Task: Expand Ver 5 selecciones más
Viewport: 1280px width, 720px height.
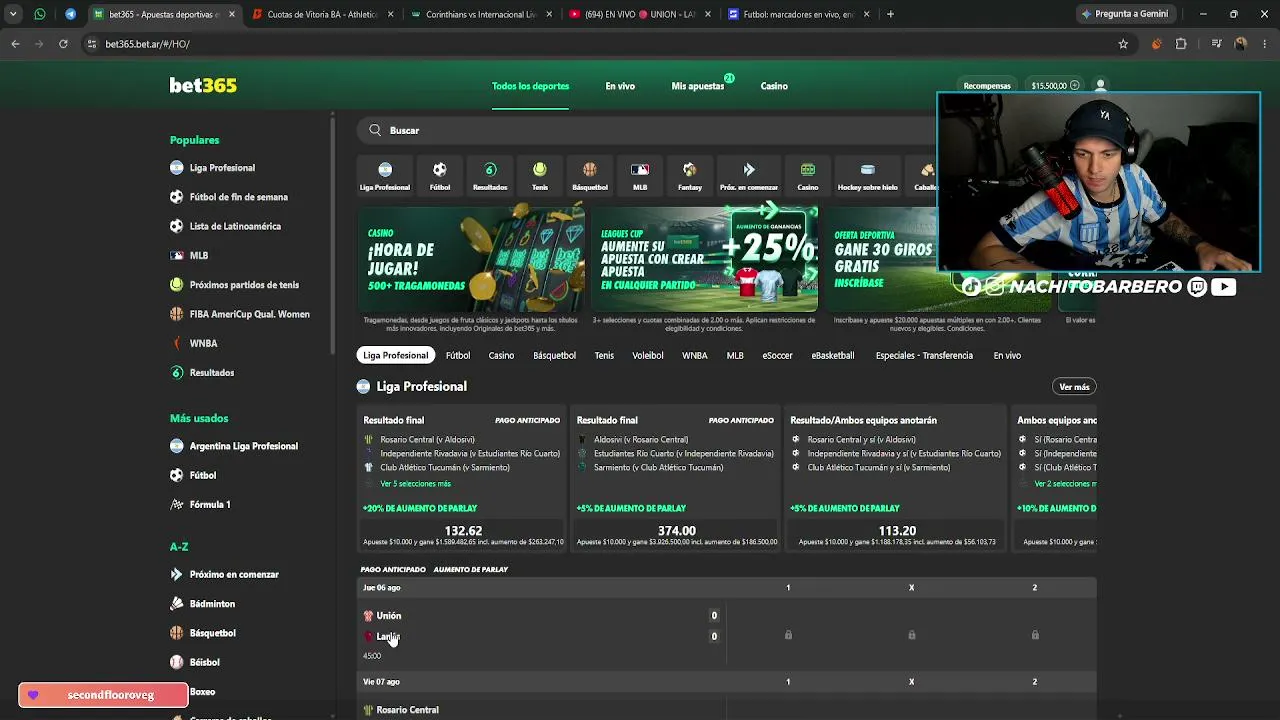Action: [x=415, y=484]
